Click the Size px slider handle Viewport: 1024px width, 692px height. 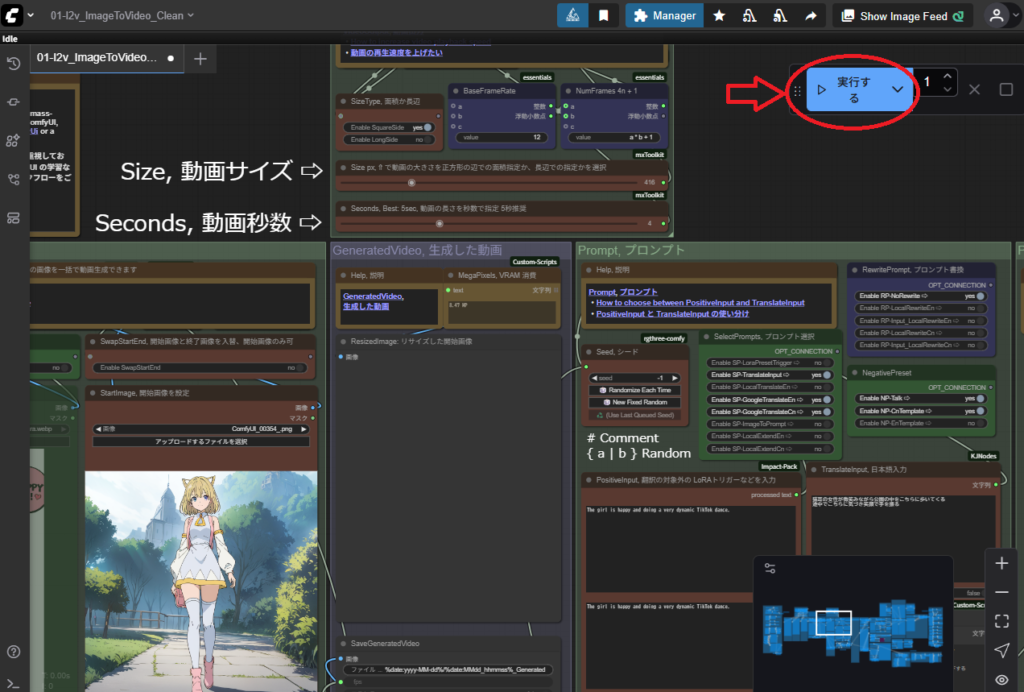(411, 183)
